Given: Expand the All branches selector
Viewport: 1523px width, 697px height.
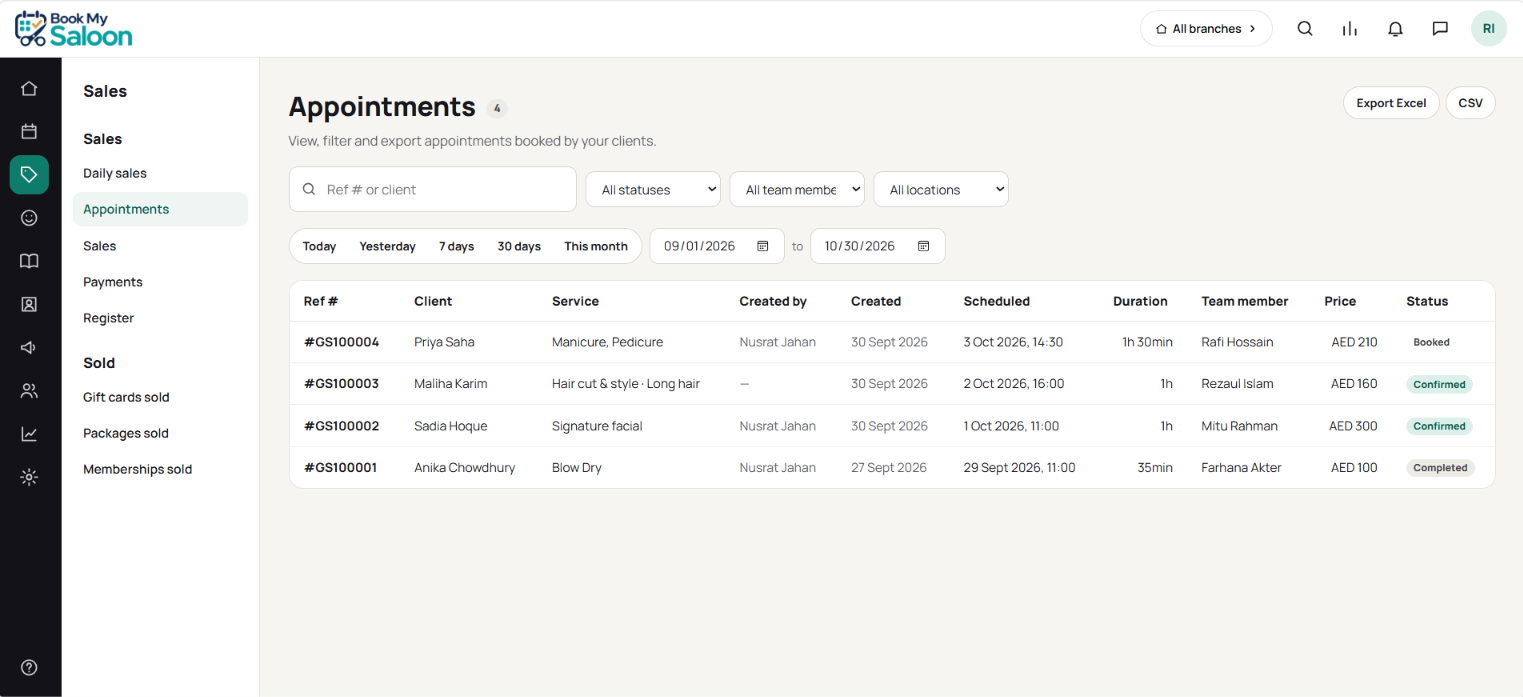Looking at the screenshot, I should pos(1206,29).
